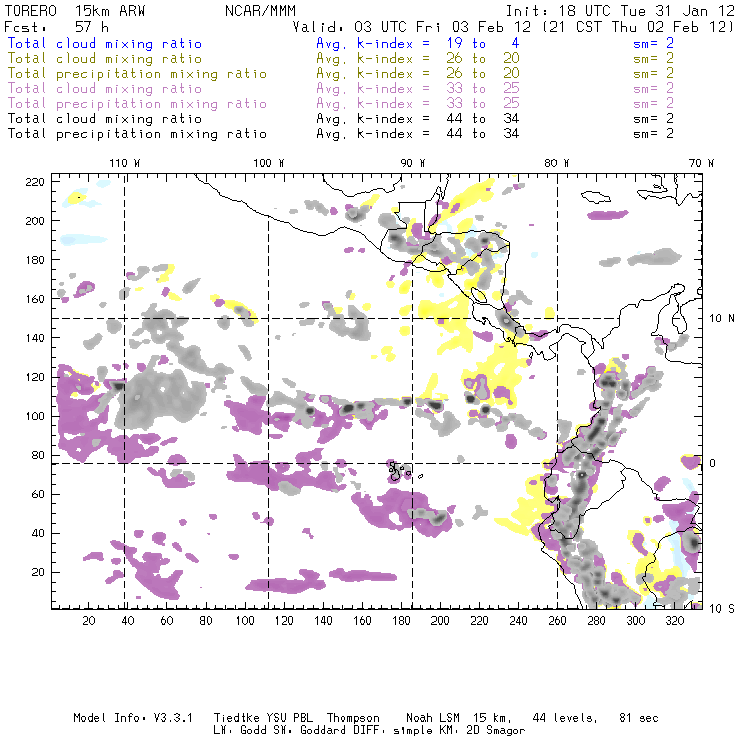The width and height of the screenshot is (740, 740).
Task: Click the "110 W" longitude label
Action: (x=125, y=163)
